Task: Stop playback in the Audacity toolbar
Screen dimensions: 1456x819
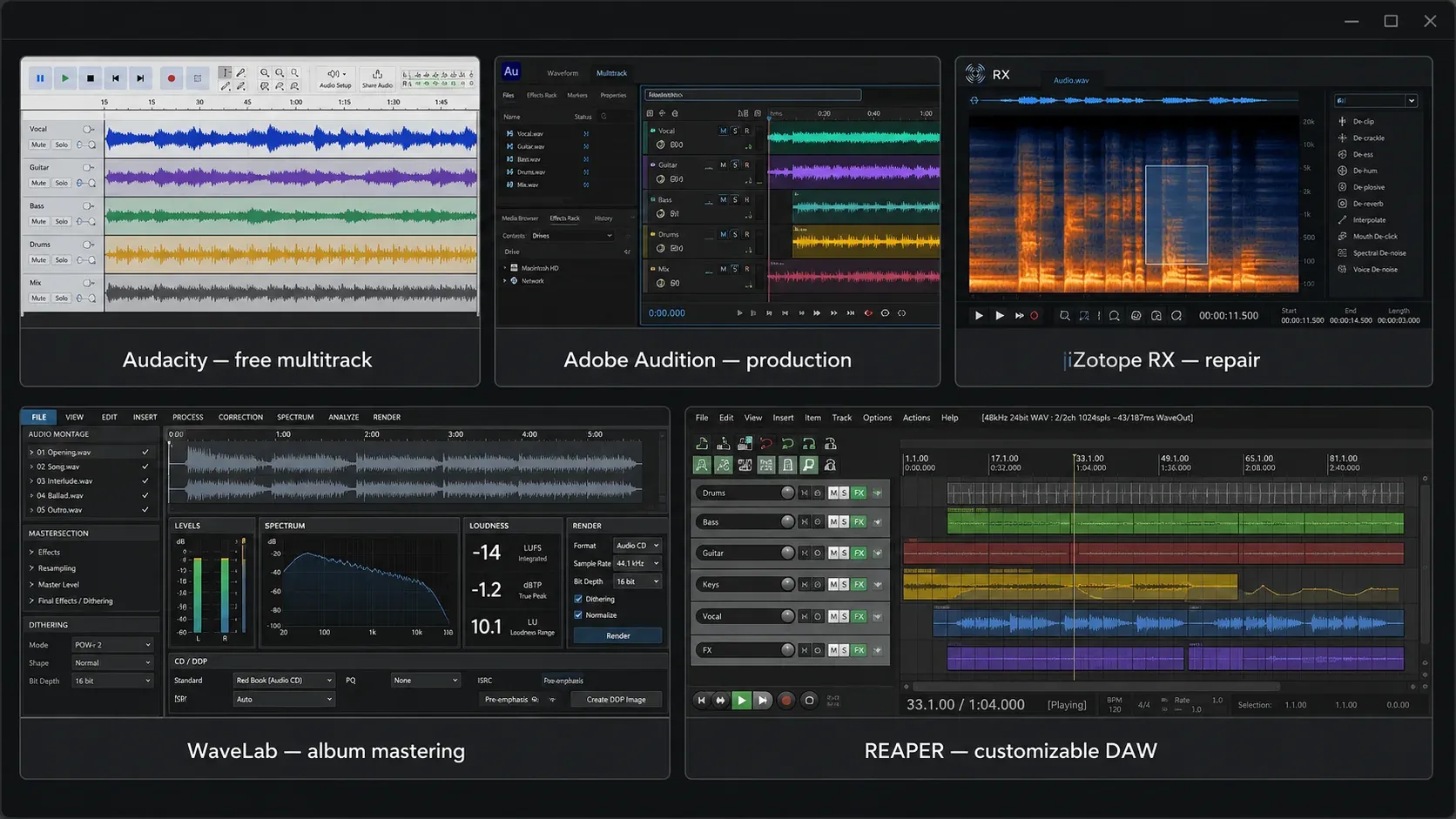Action: click(91, 78)
